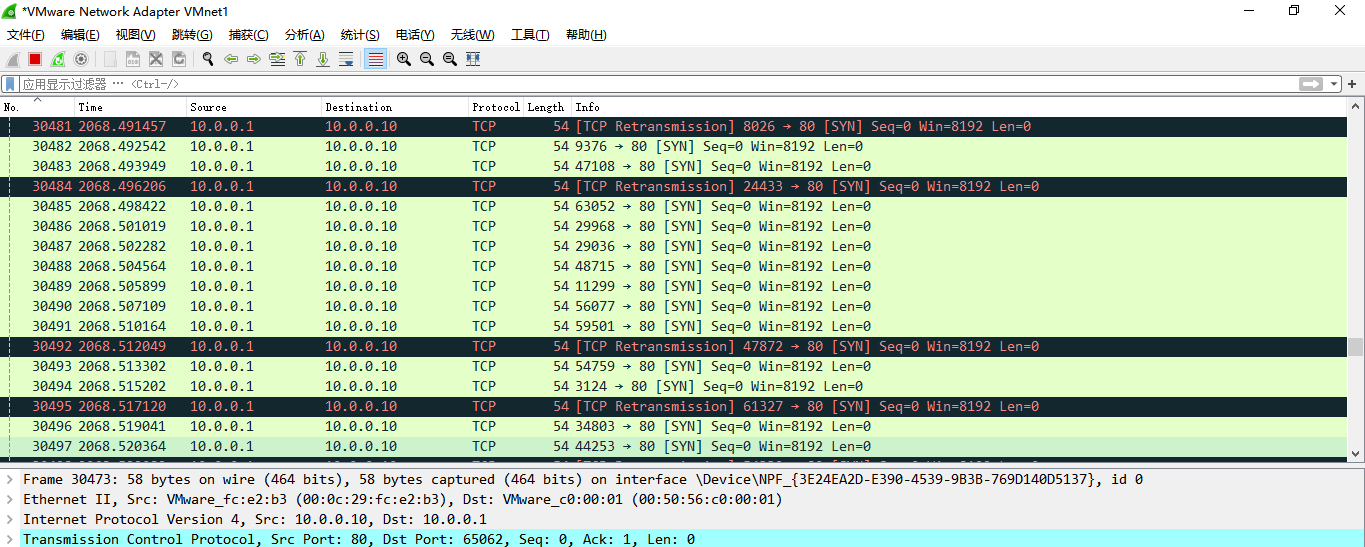Open the 帮助(H) menu
This screenshot has height=547, width=1365.
[586, 35]
